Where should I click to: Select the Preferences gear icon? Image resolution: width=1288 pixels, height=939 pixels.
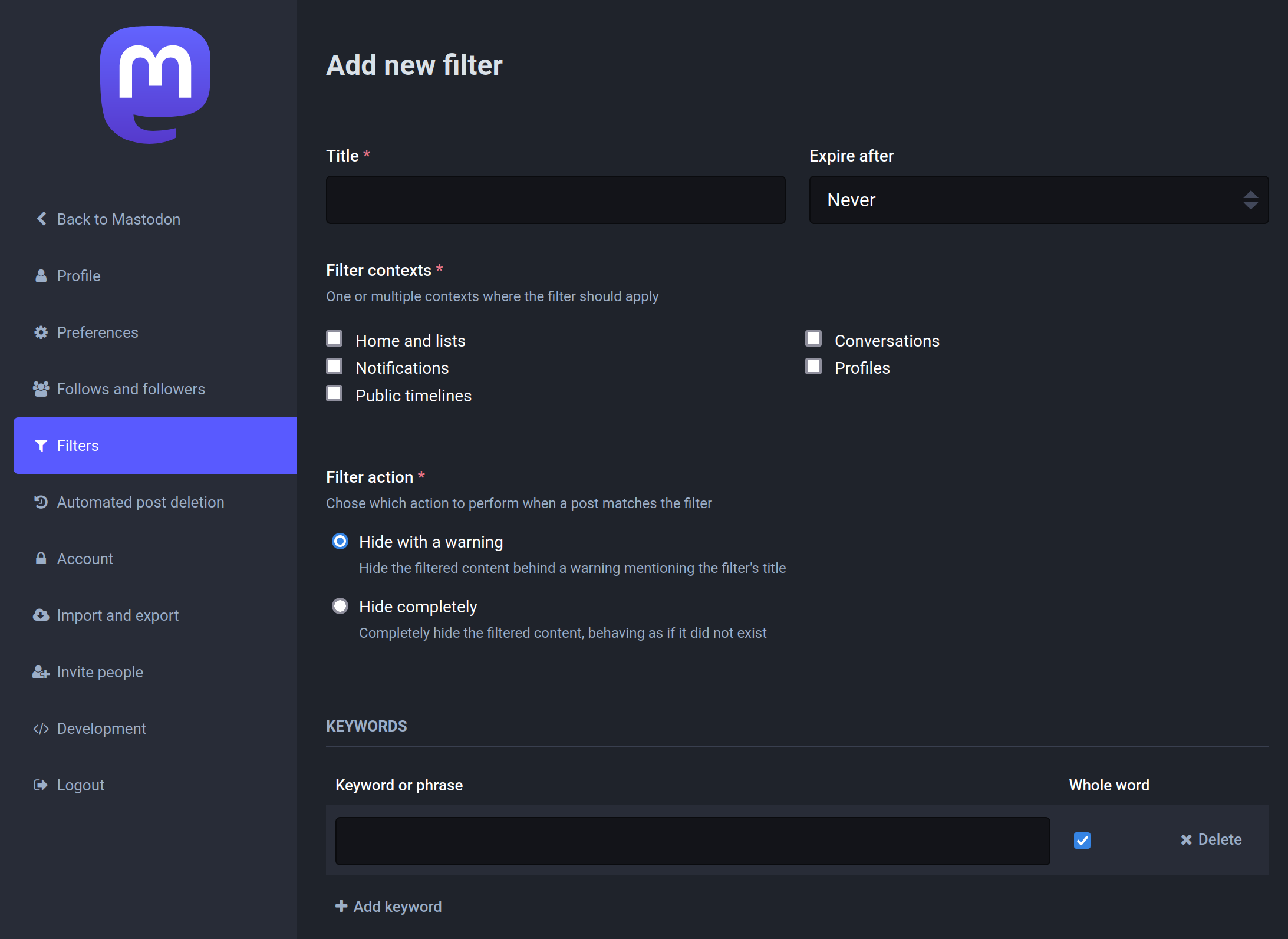point(41,332)
